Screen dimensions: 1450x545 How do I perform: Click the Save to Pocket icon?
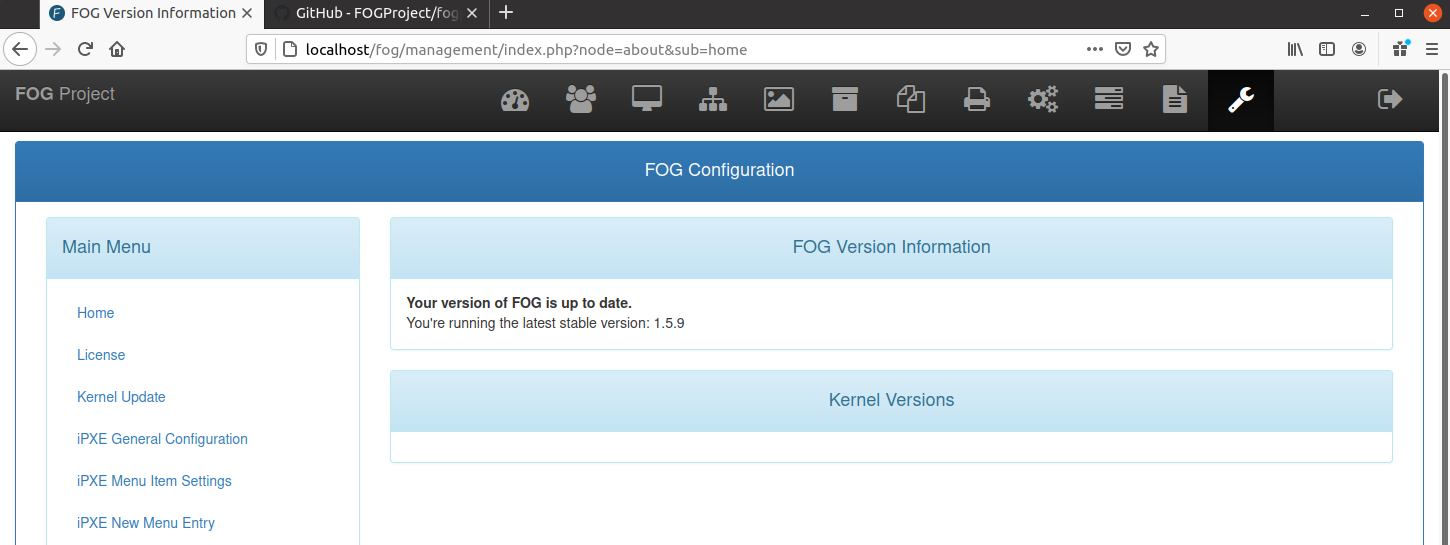tap(1123, 49)
